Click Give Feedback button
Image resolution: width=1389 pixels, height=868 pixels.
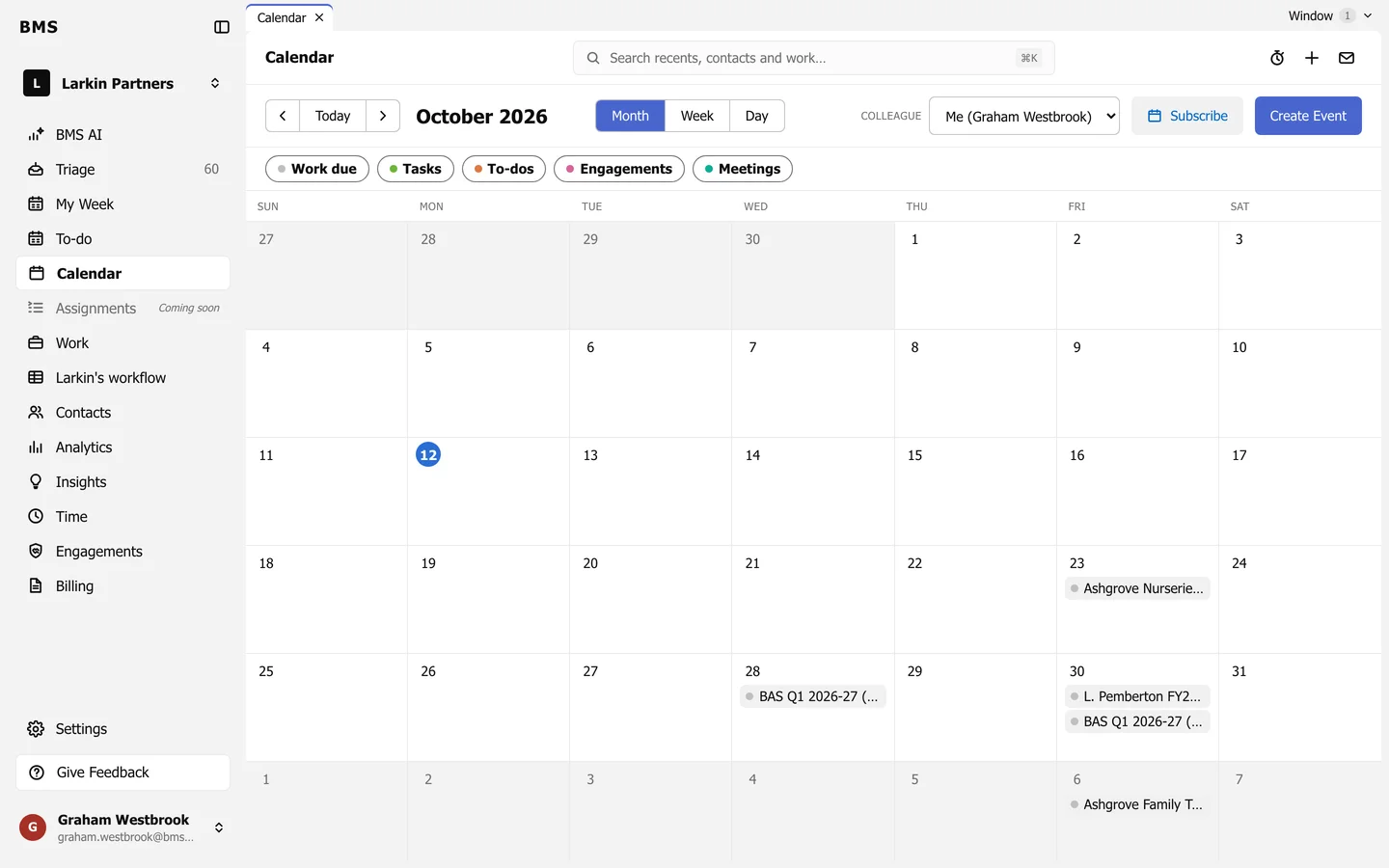[x=123, y=773]
